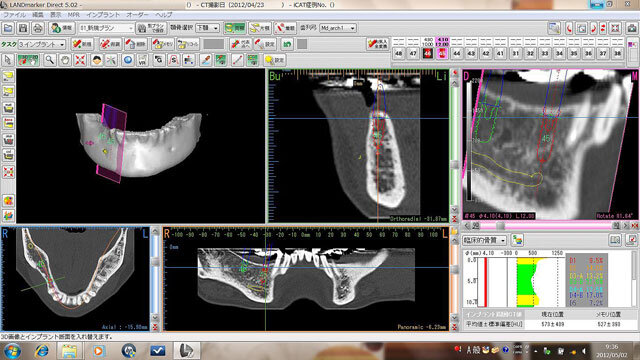Toggle tooth number 44 button
Image resolution: width=640 pixels, height=360 pixels.
pyautogui.click(x=457, y=53)
